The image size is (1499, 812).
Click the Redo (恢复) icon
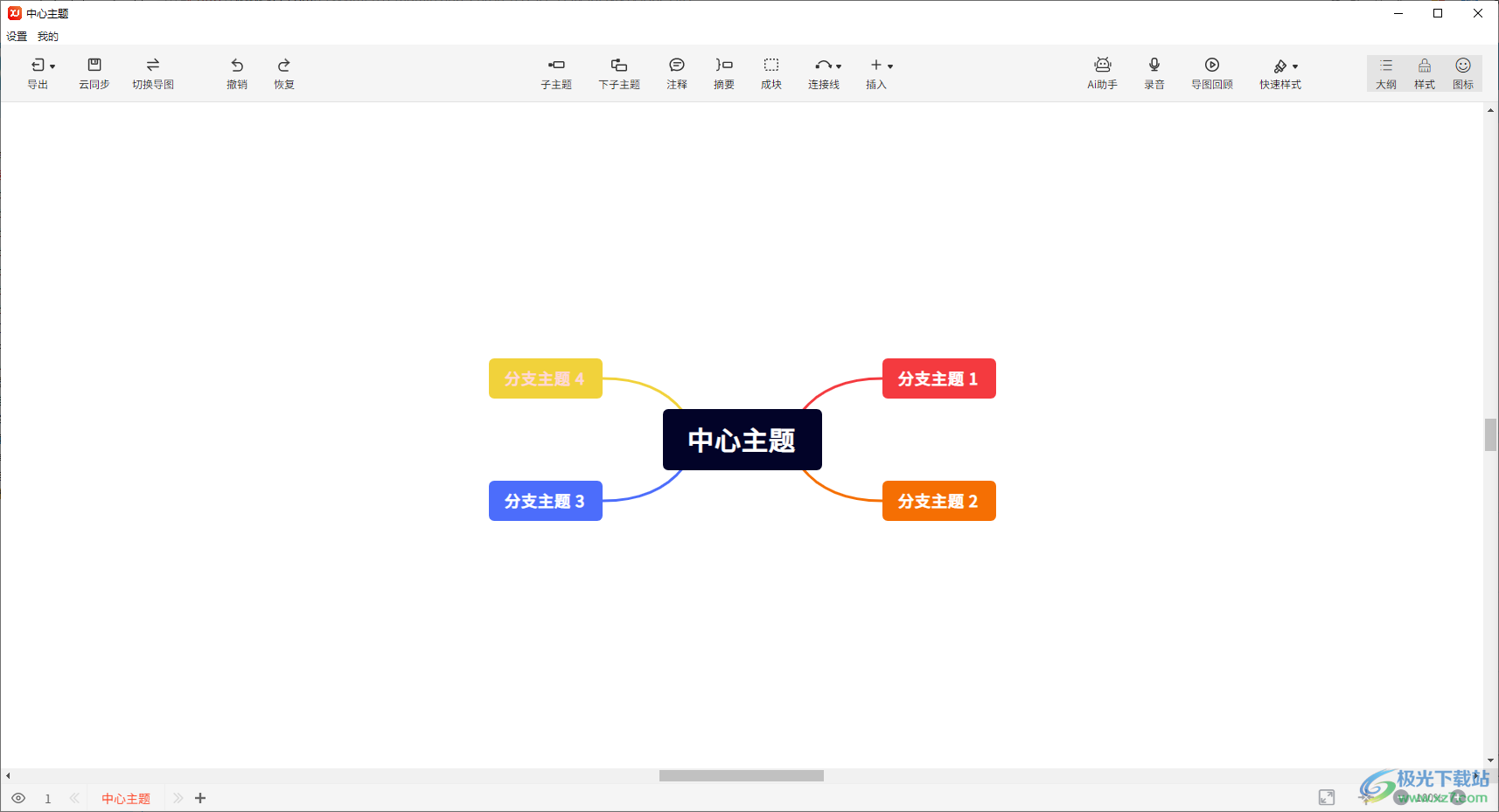coord(284,65)
